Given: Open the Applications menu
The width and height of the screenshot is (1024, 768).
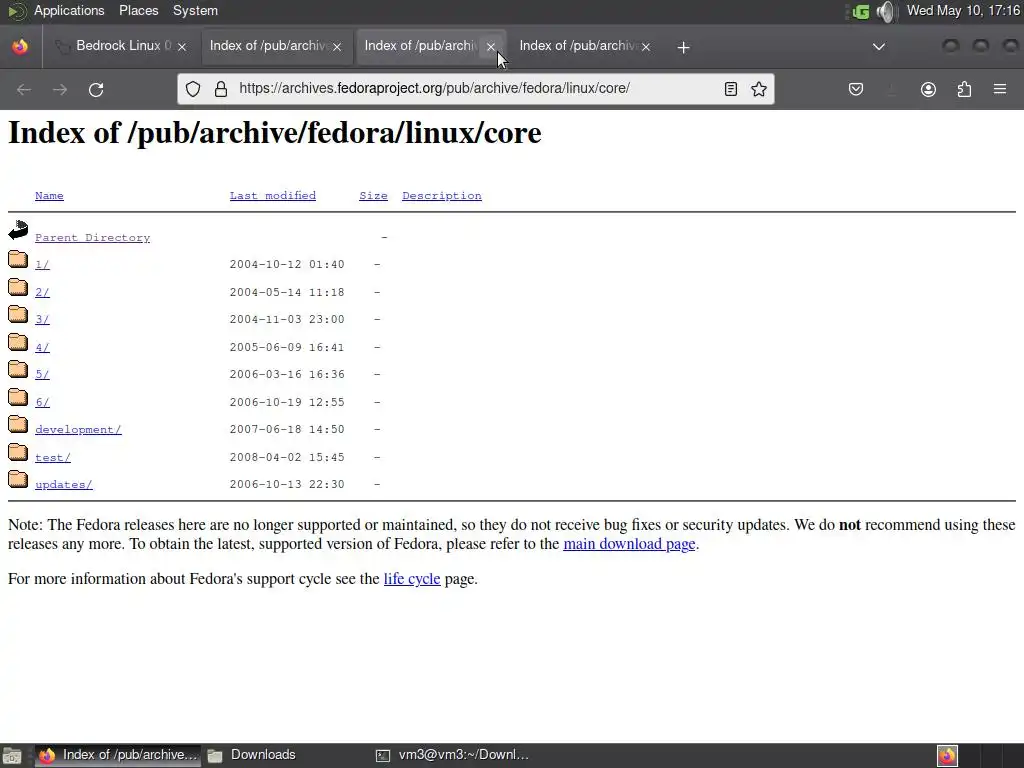Looking at the screenshot, I should (x=69, y=10).
